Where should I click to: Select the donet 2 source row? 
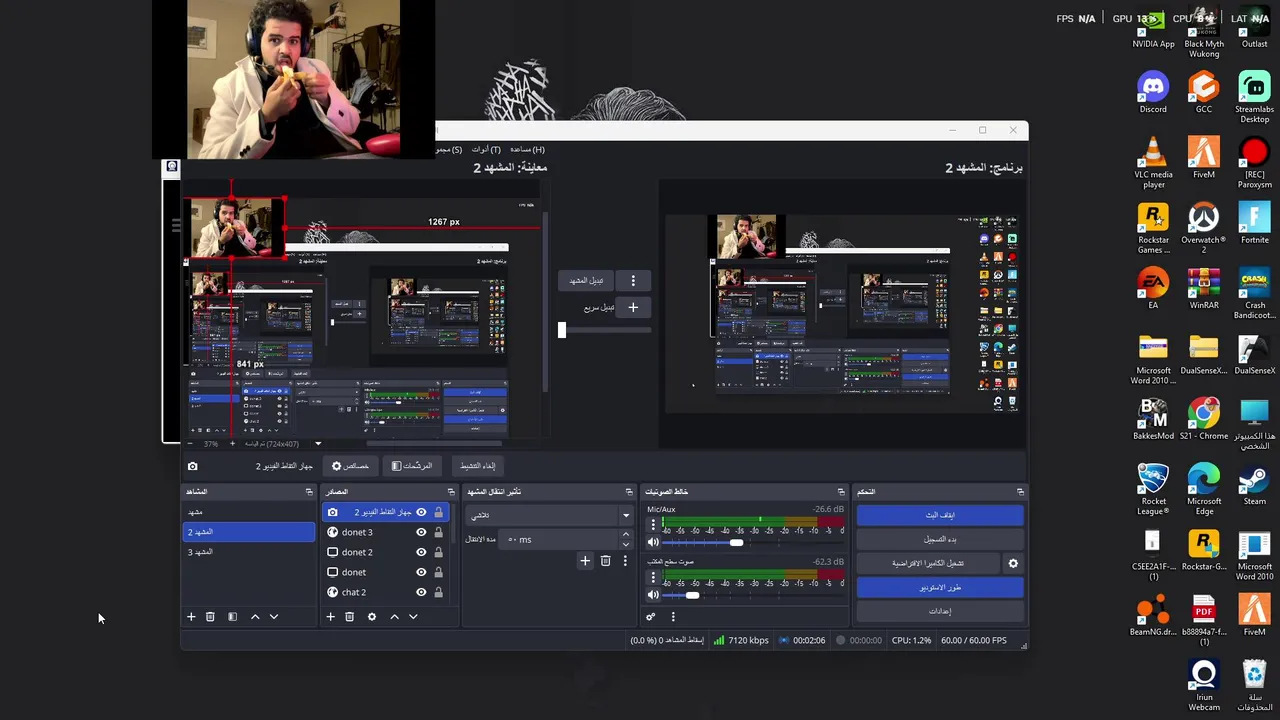(386, 552)
